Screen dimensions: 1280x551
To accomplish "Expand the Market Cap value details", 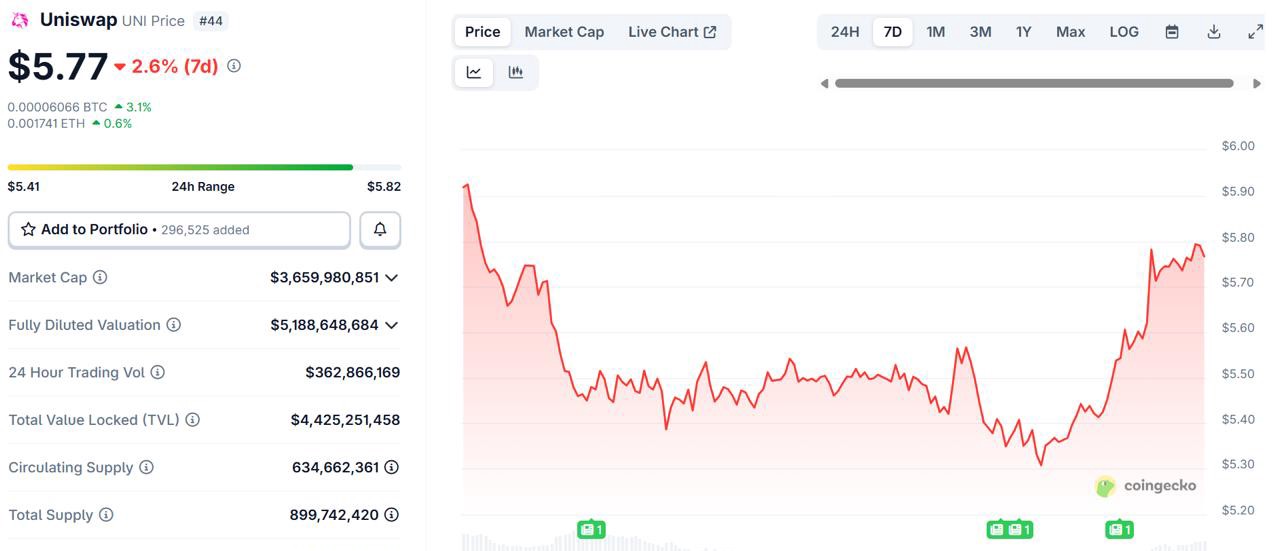I will 392,277.
